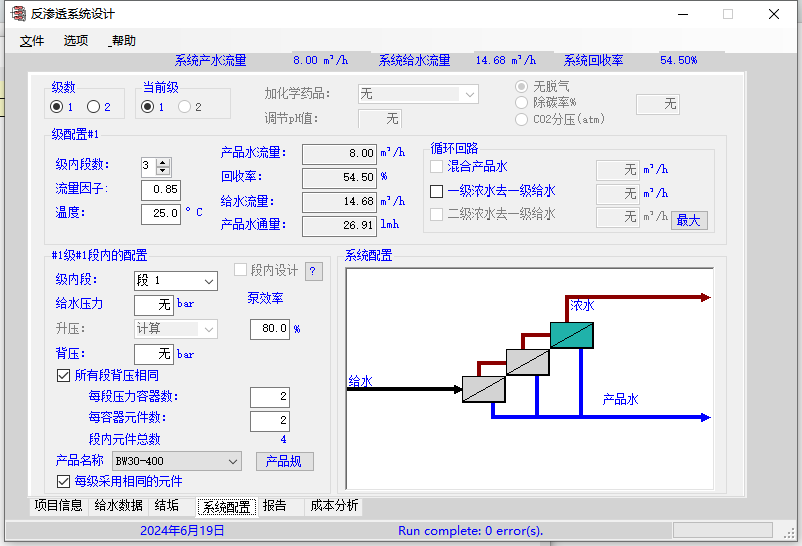The height and width of the screenshot is (546, 802).
Task: Switch to the 成本分析 tab
Action: pos(333,506)
